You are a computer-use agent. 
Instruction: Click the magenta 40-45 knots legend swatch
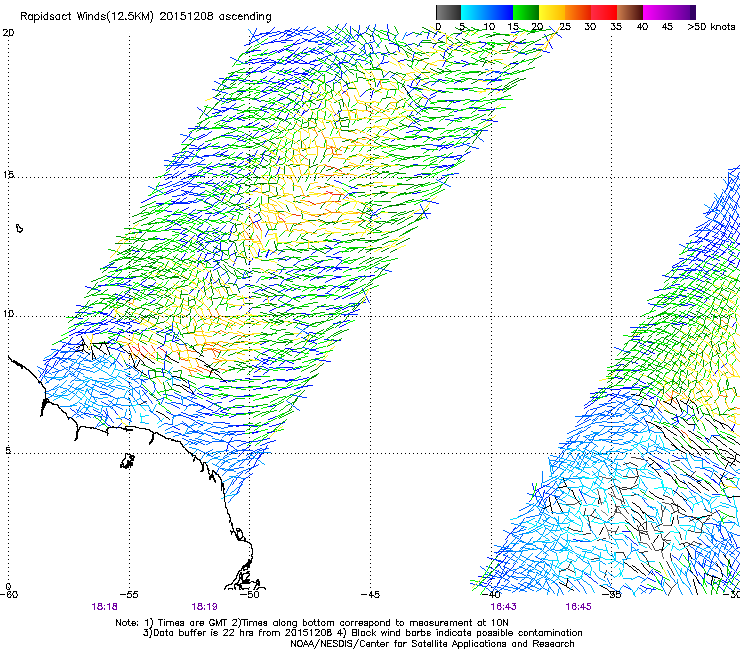pos(656,12)
